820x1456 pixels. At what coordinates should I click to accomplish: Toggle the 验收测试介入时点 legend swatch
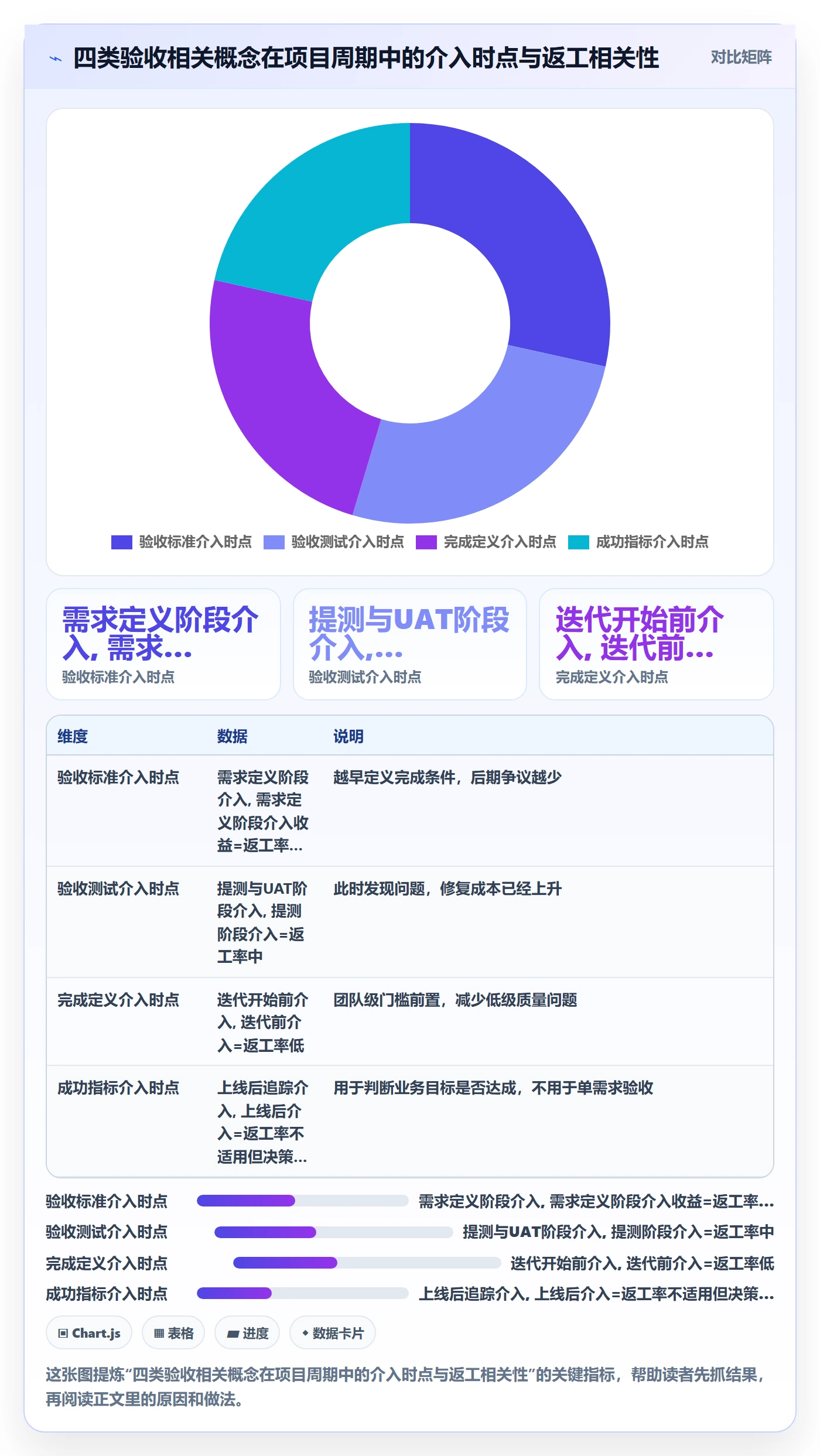(x=274, y=542)
